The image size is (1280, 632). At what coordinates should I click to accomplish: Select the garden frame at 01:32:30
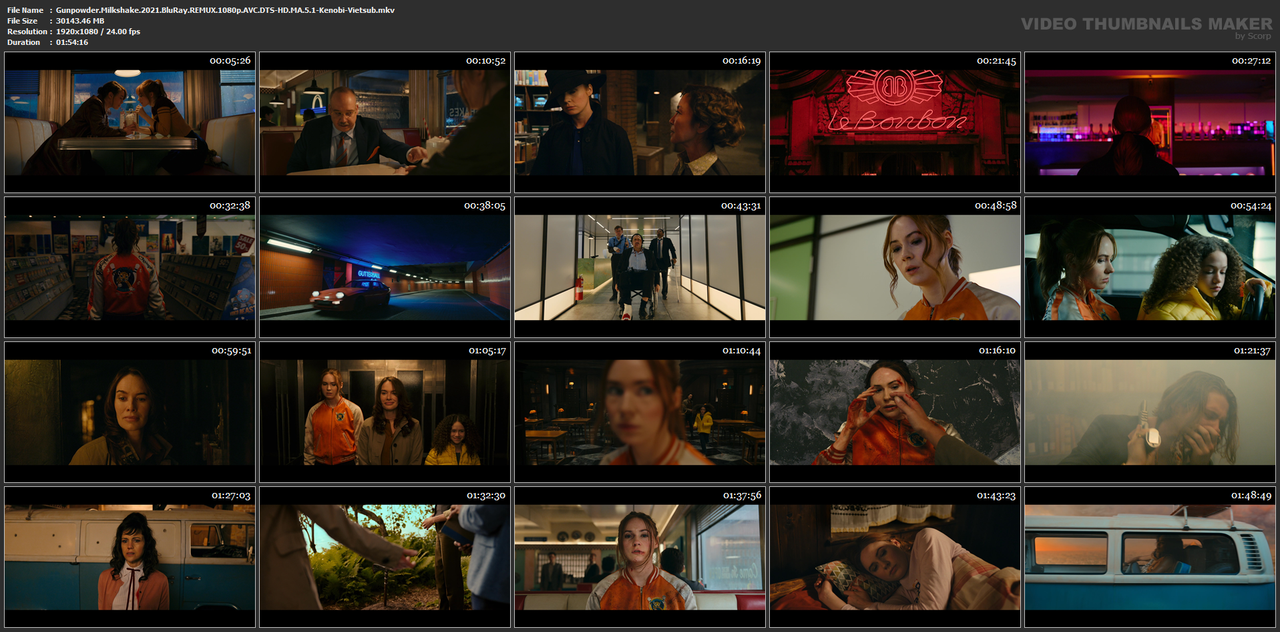tap(385, 557)
